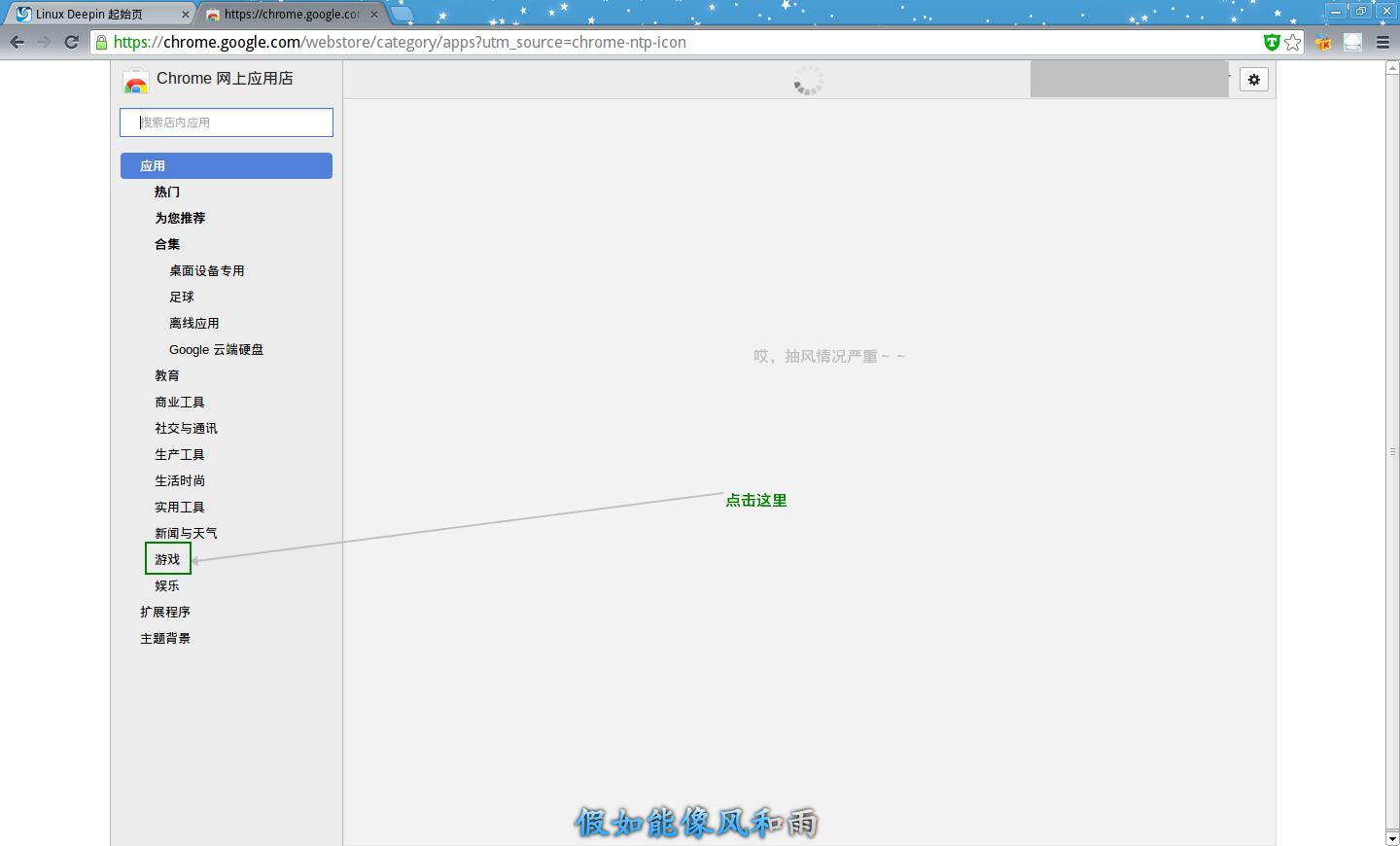Open the 热门 apps section
Viewport: 1400px width, 846px height.
point(167,193)
